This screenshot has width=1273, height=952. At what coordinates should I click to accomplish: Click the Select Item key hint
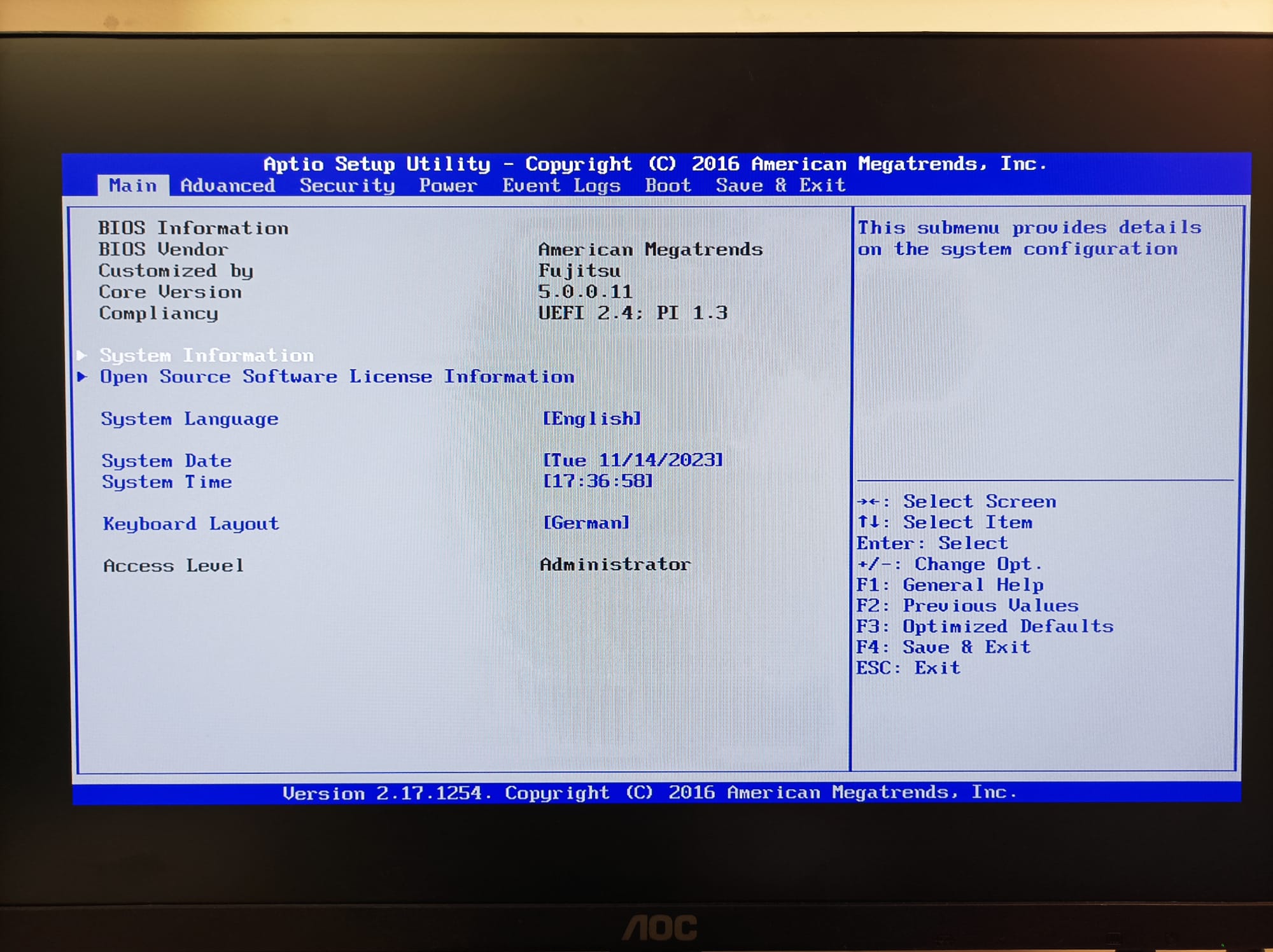pos(945,522)
